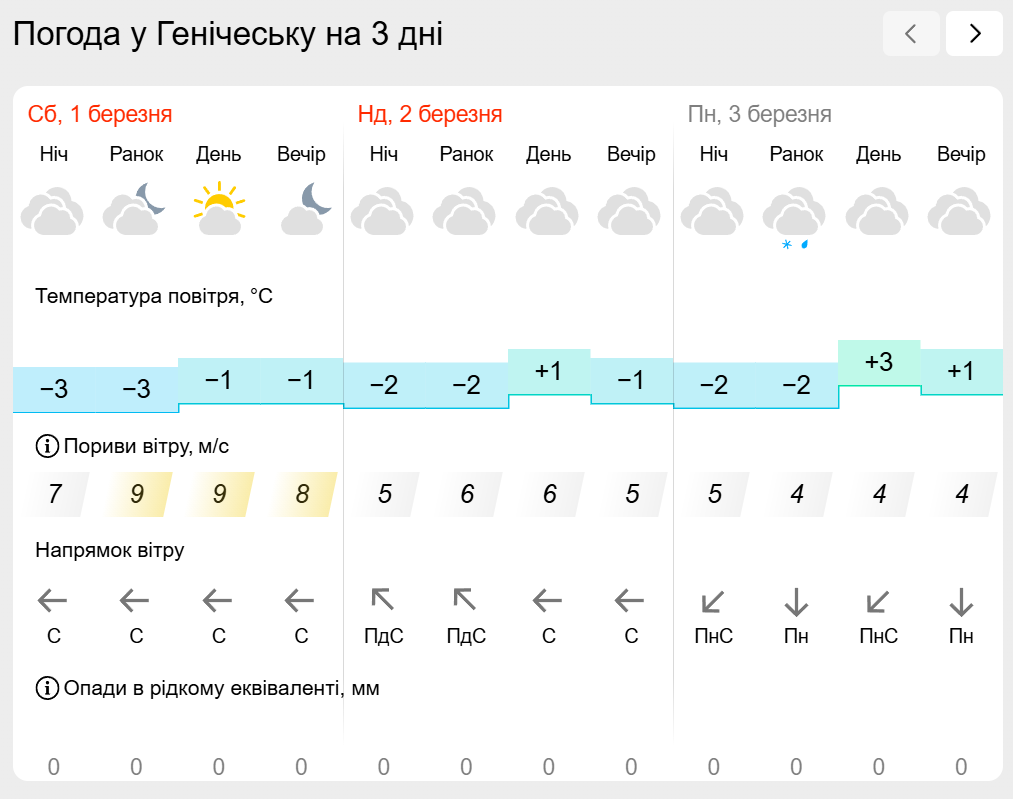Click the sunny weather icon for Saturday day

click(x=219, y=209)
